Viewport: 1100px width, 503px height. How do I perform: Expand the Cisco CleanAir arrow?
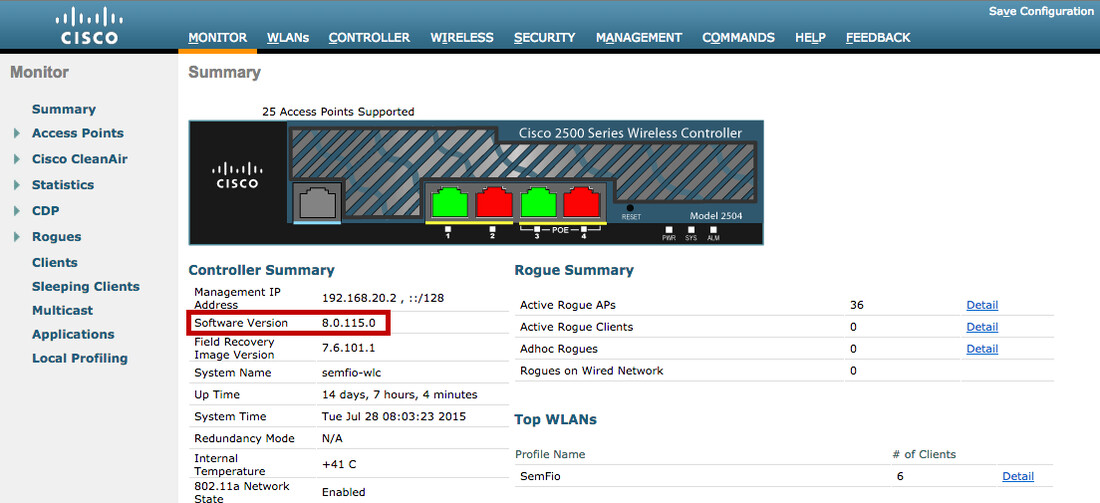17,159
